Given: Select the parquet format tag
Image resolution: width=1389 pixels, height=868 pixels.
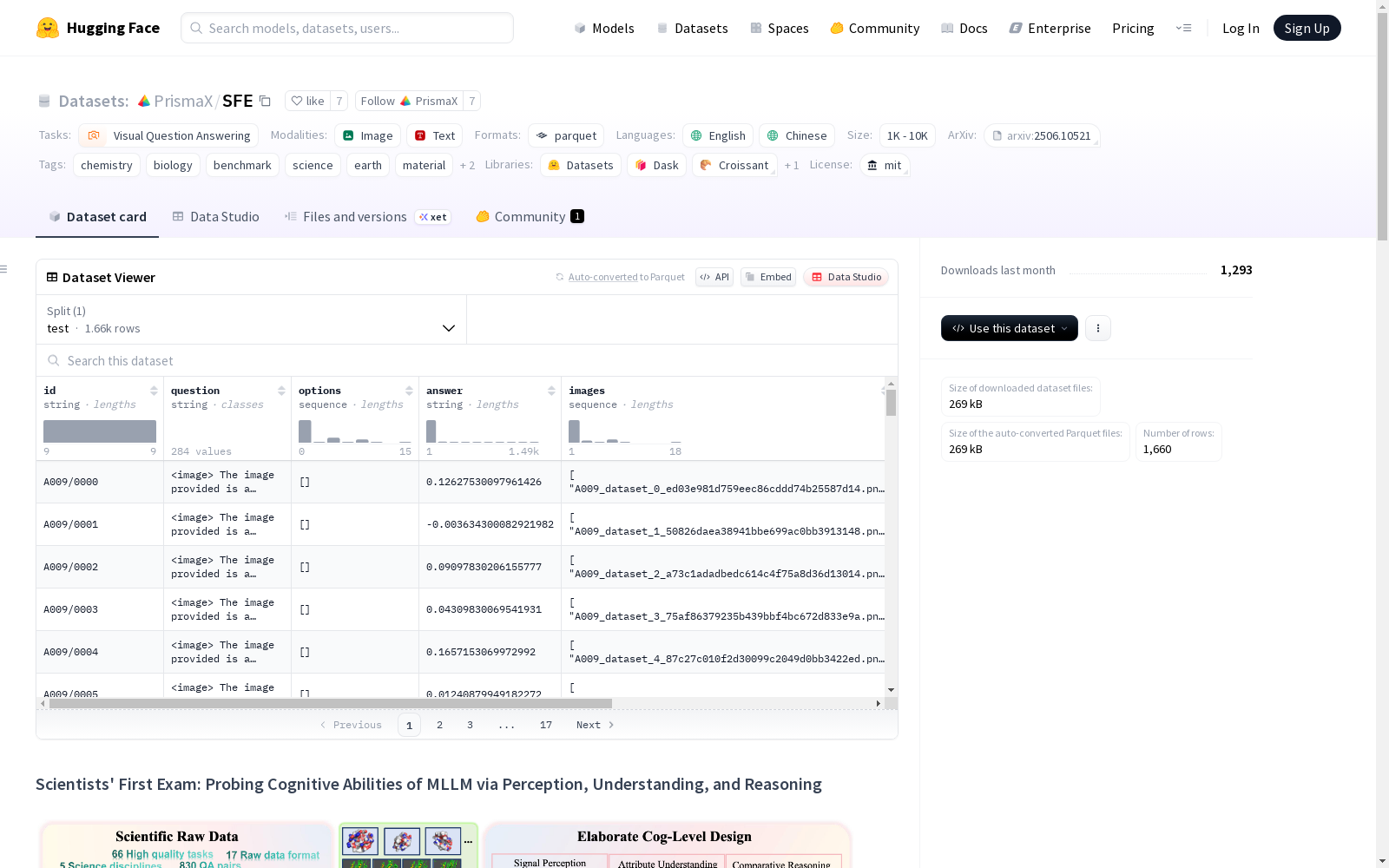Looking at the screenshot, I should point(566,135).
